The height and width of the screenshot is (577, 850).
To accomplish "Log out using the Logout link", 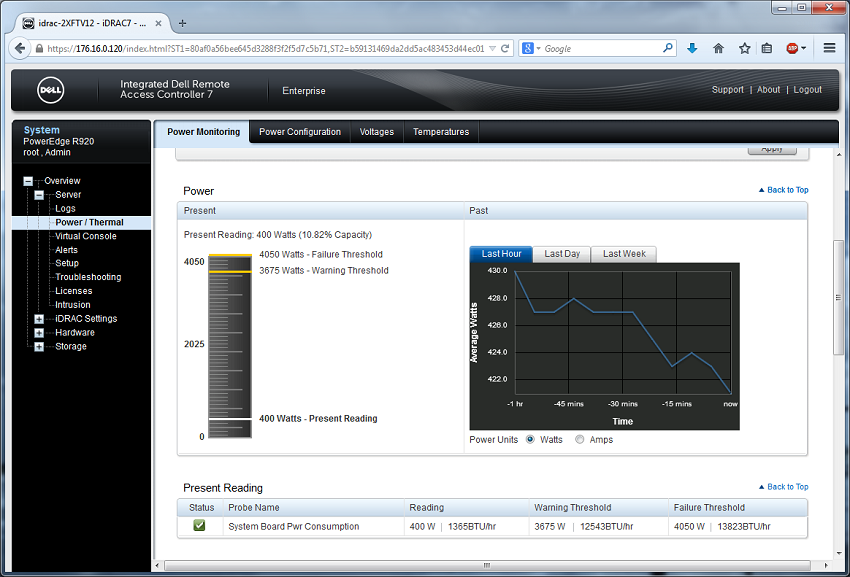I will pyautogui.click(x=807, y=90).
